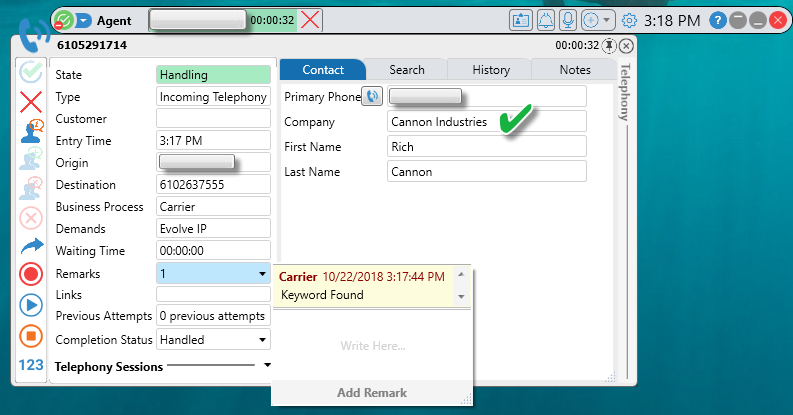Click the notification bell icon in top toolbar

[x=546, y=20]
